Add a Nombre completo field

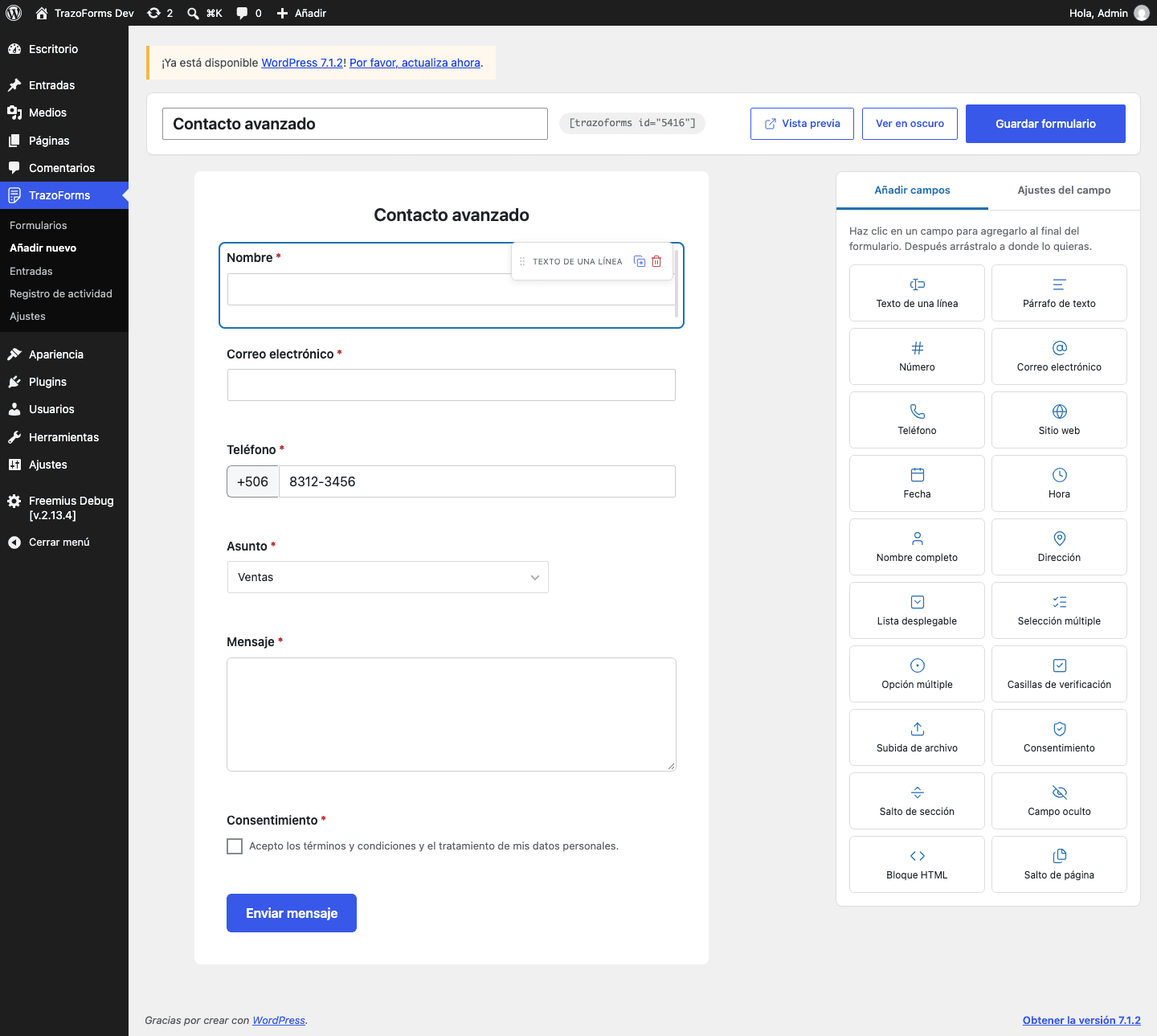point(917,547)
